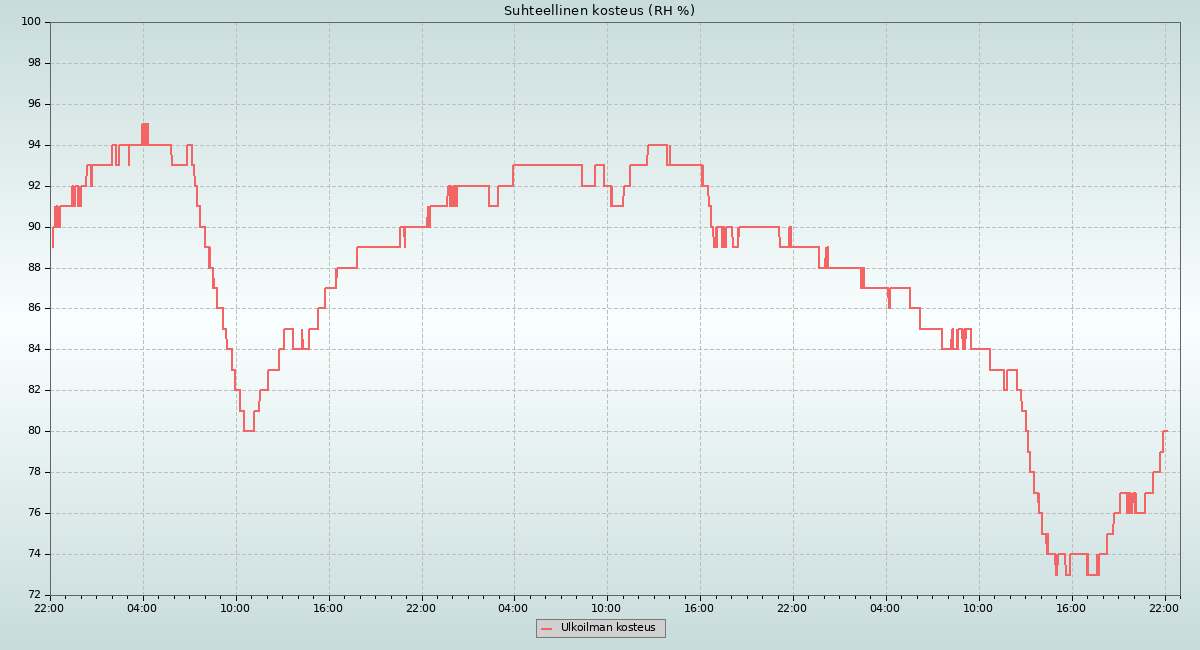1200x650 pixels.
Task: Click the first-day 80% trough on the line
Action: (x=248, y=431)
